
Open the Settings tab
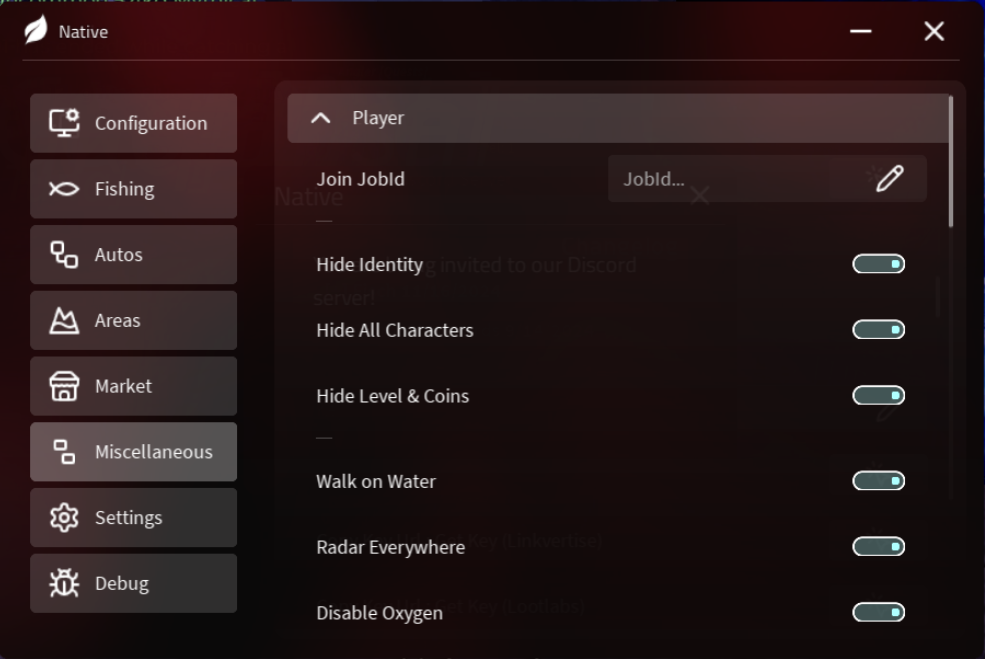[134, 518]
